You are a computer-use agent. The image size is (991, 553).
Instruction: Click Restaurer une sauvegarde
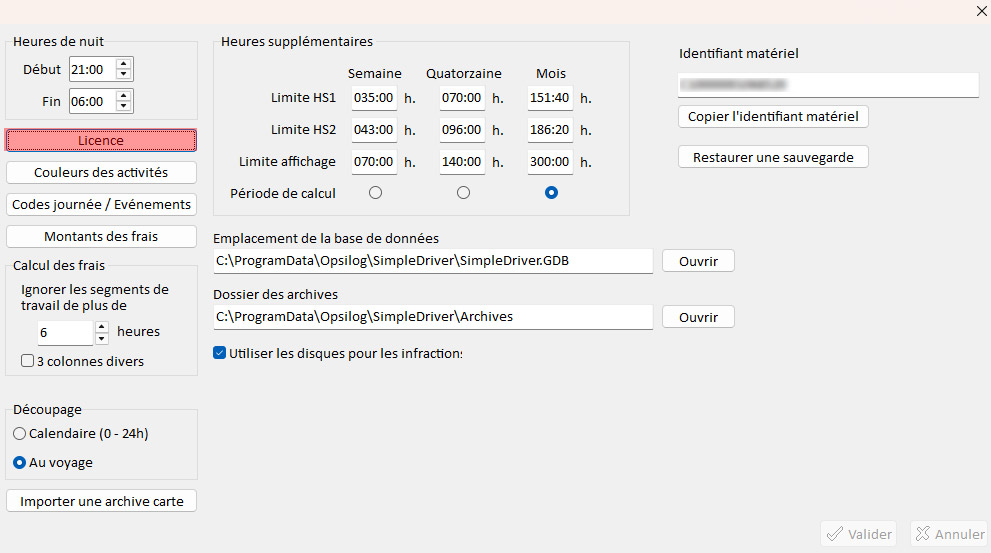[773, 157]
